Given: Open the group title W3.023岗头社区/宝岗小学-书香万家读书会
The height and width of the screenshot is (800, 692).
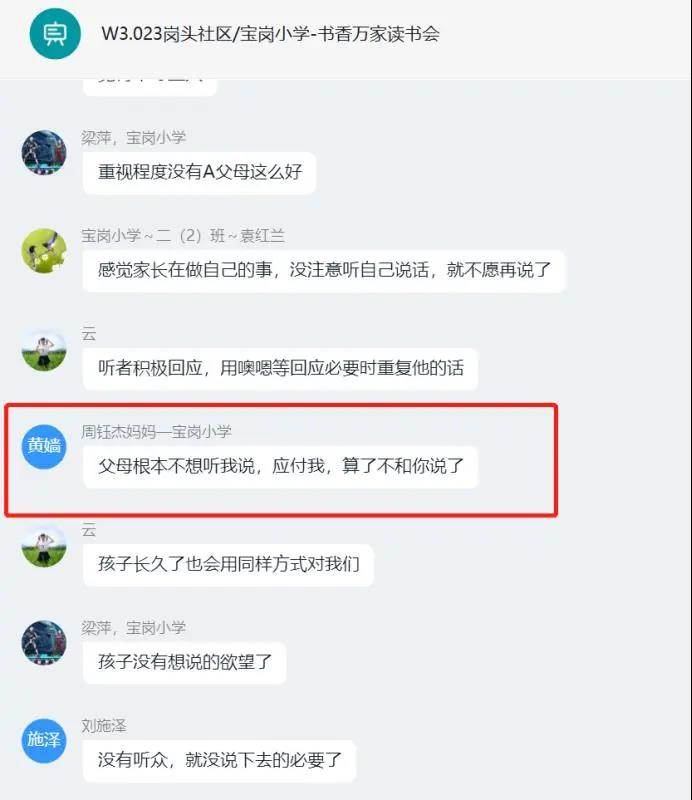Looking at the screenshot, I should pos(270,34).
